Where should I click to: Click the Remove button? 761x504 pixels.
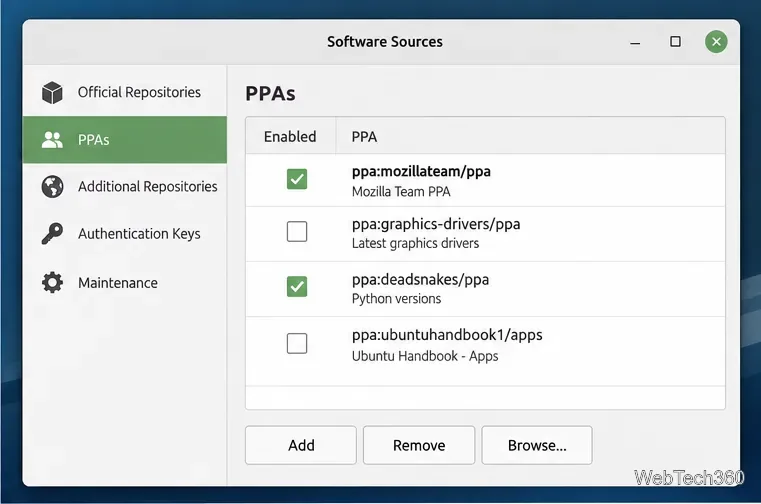click(419, 445)
